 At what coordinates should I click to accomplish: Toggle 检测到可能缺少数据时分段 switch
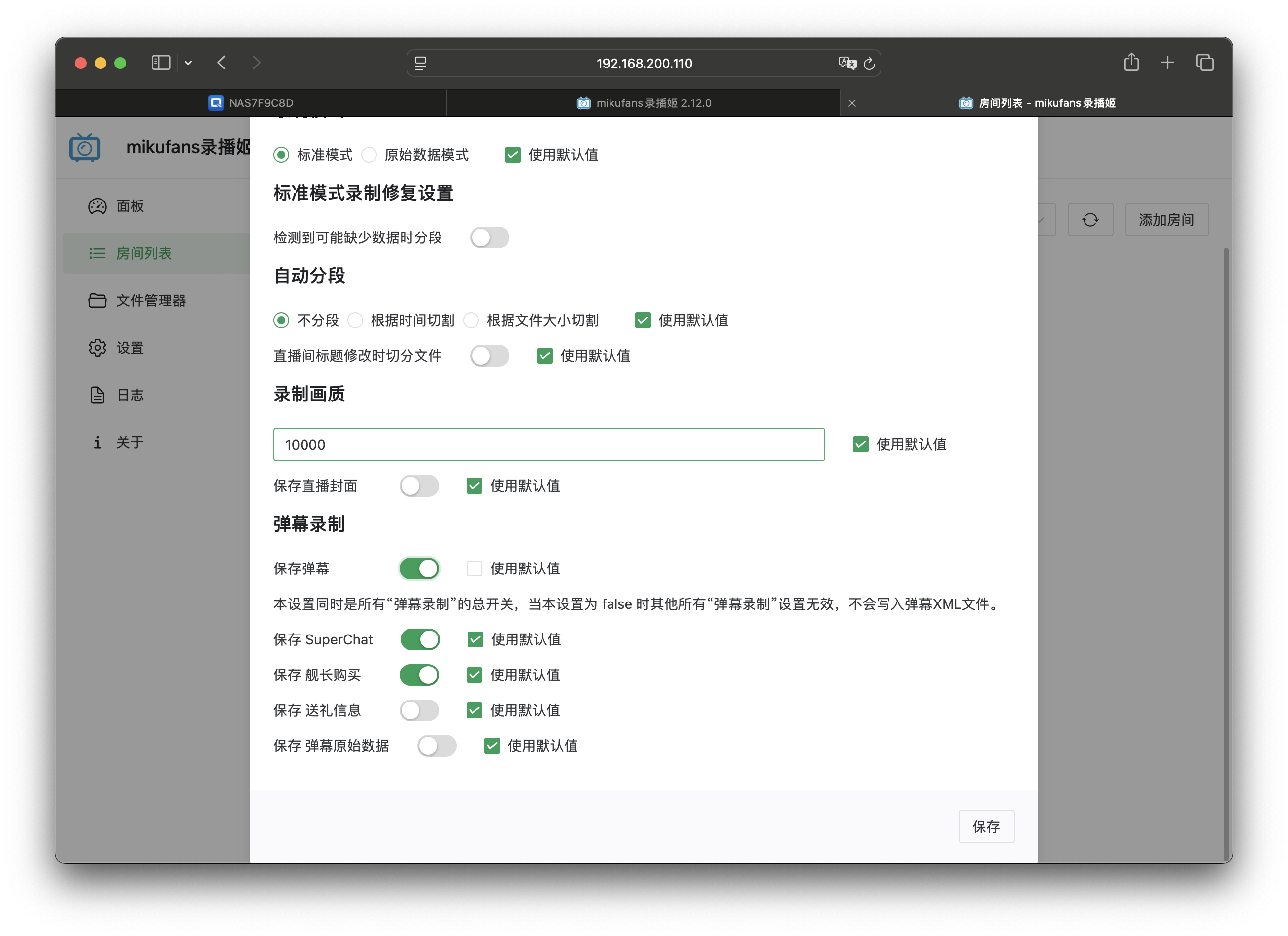click(490, 237)
